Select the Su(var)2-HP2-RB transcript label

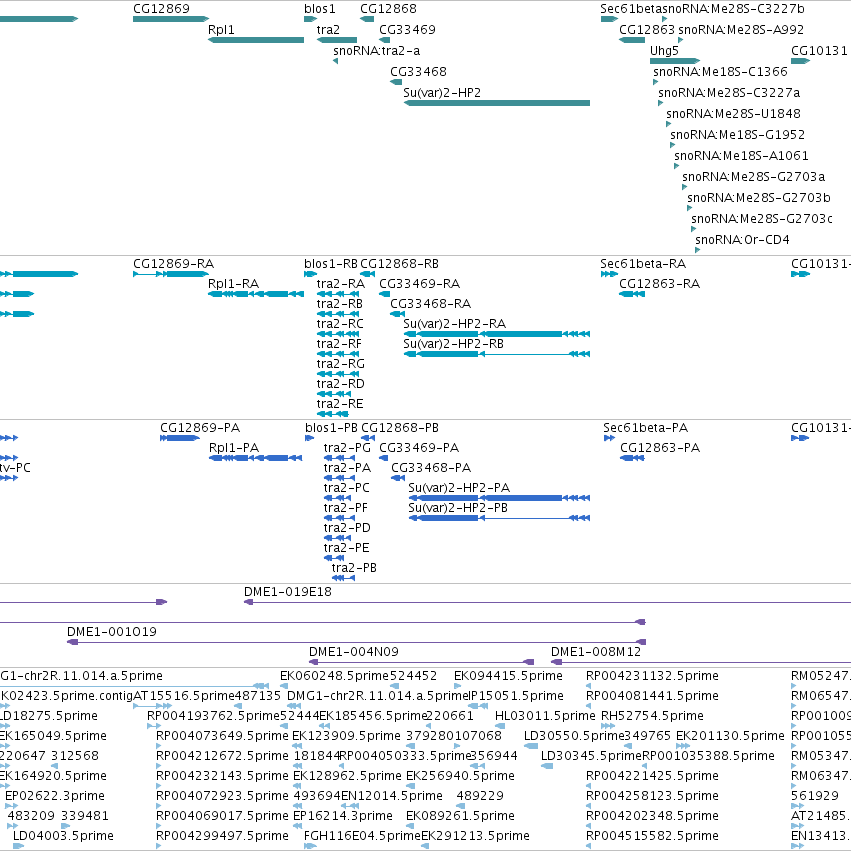tap(453, 344)
